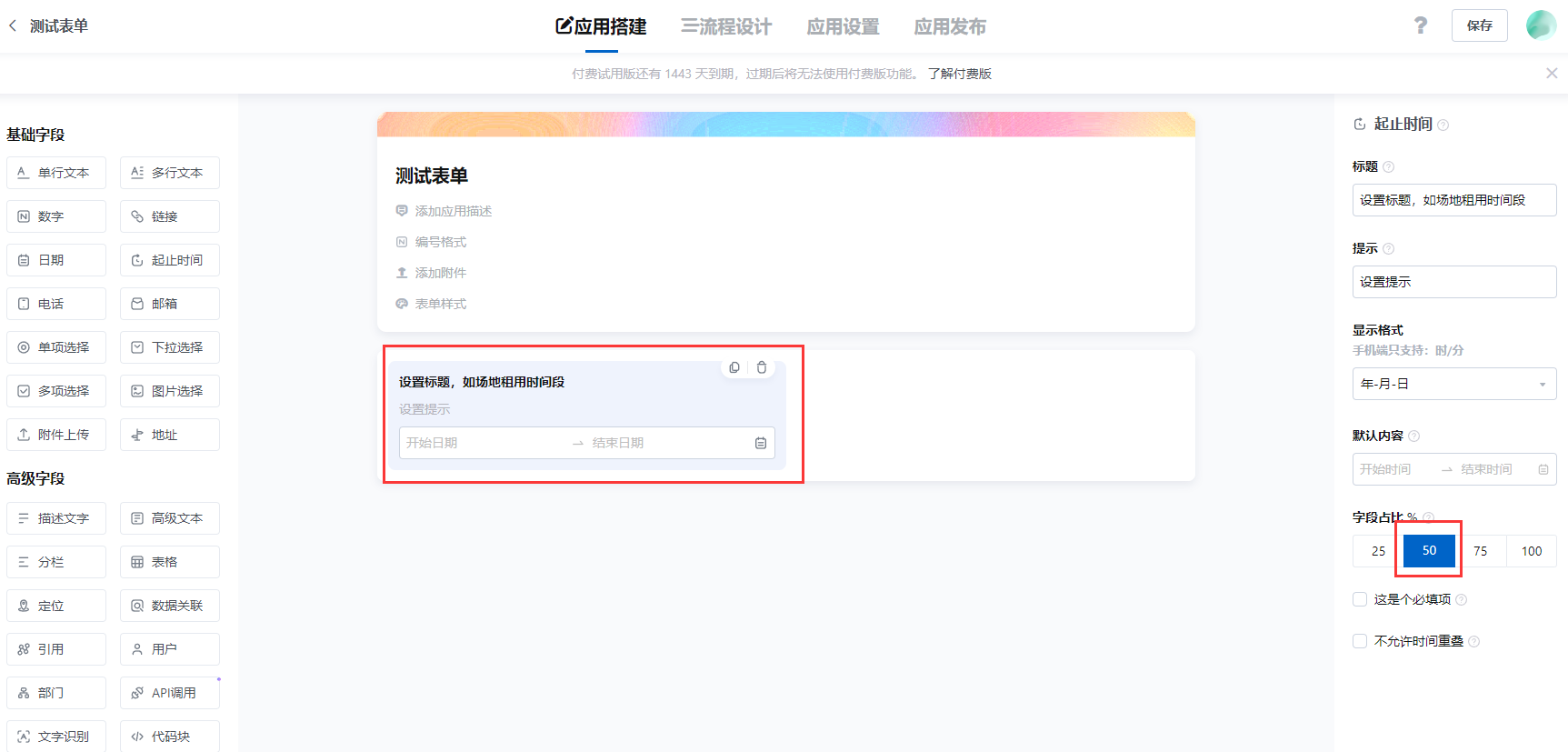This screenshot has width=1568, height=752.
Task: Open the user avatar menu
Action: tap(1541, 25)
